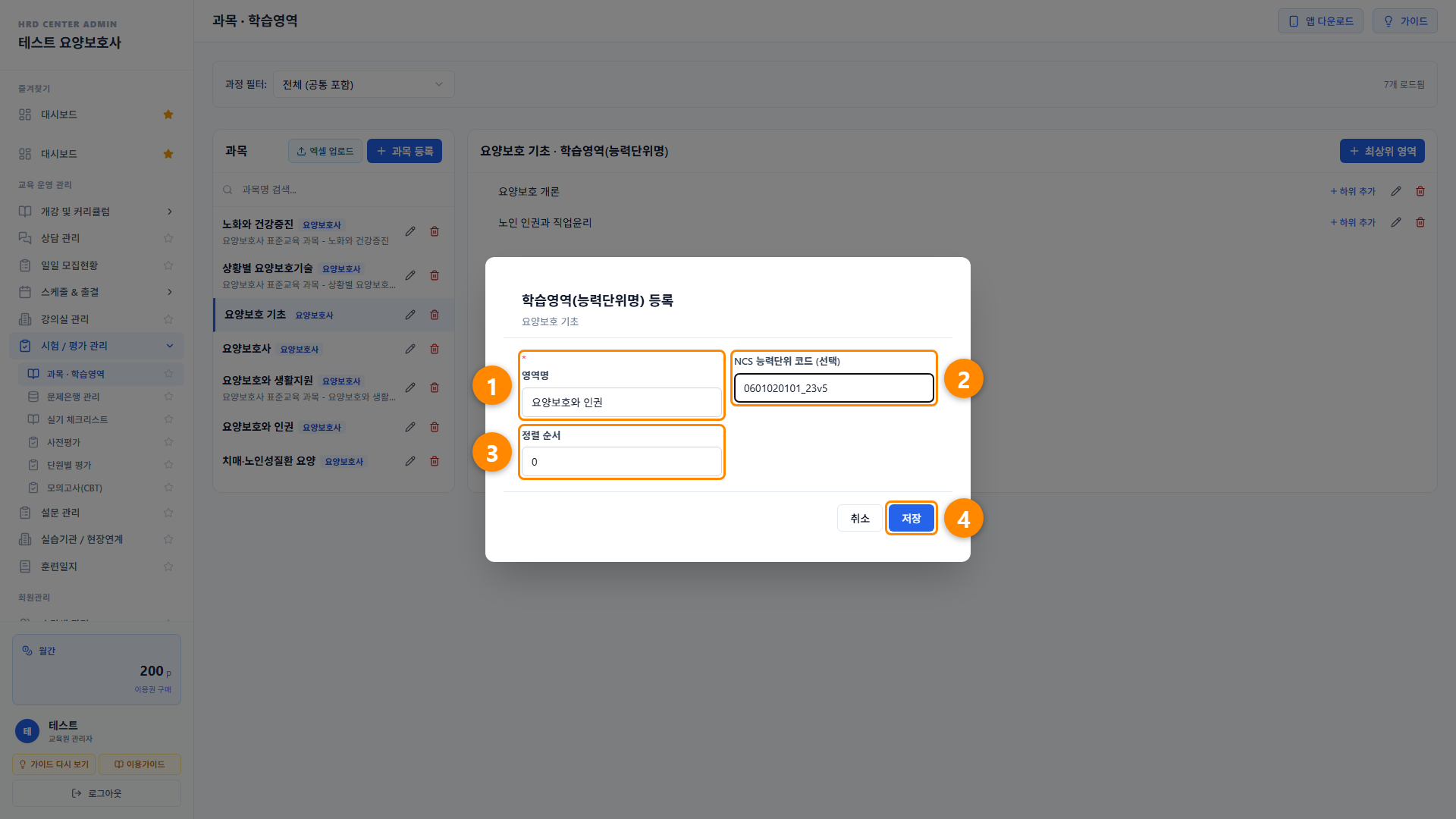Expand the 스케줄 & 출결 menu
The height and width of the screenshot is (819, 1456).
97,292
